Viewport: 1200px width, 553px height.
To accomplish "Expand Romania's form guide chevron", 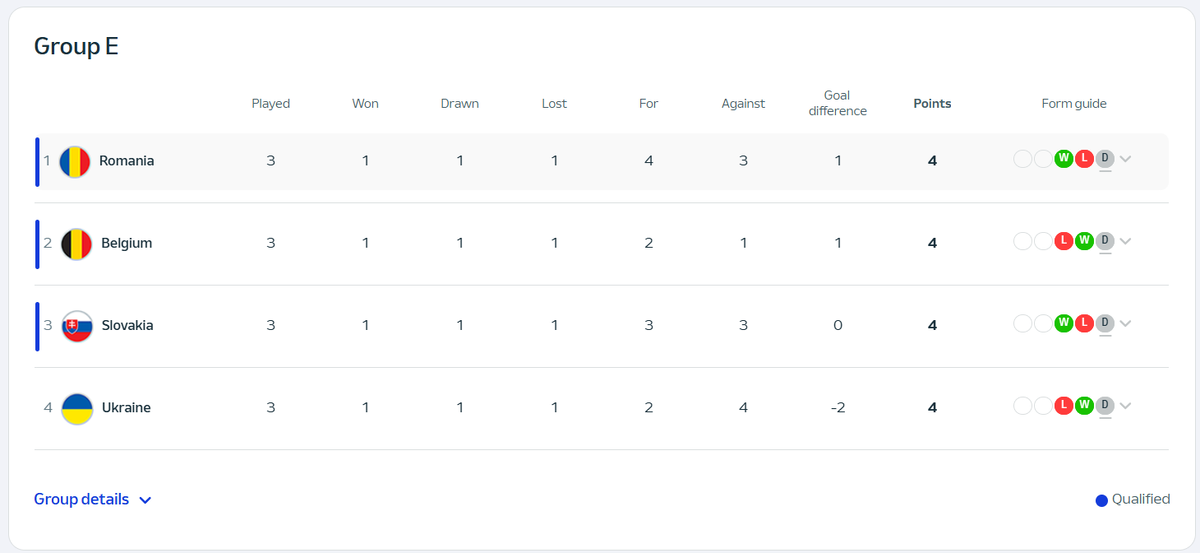I will point(1126,159).
